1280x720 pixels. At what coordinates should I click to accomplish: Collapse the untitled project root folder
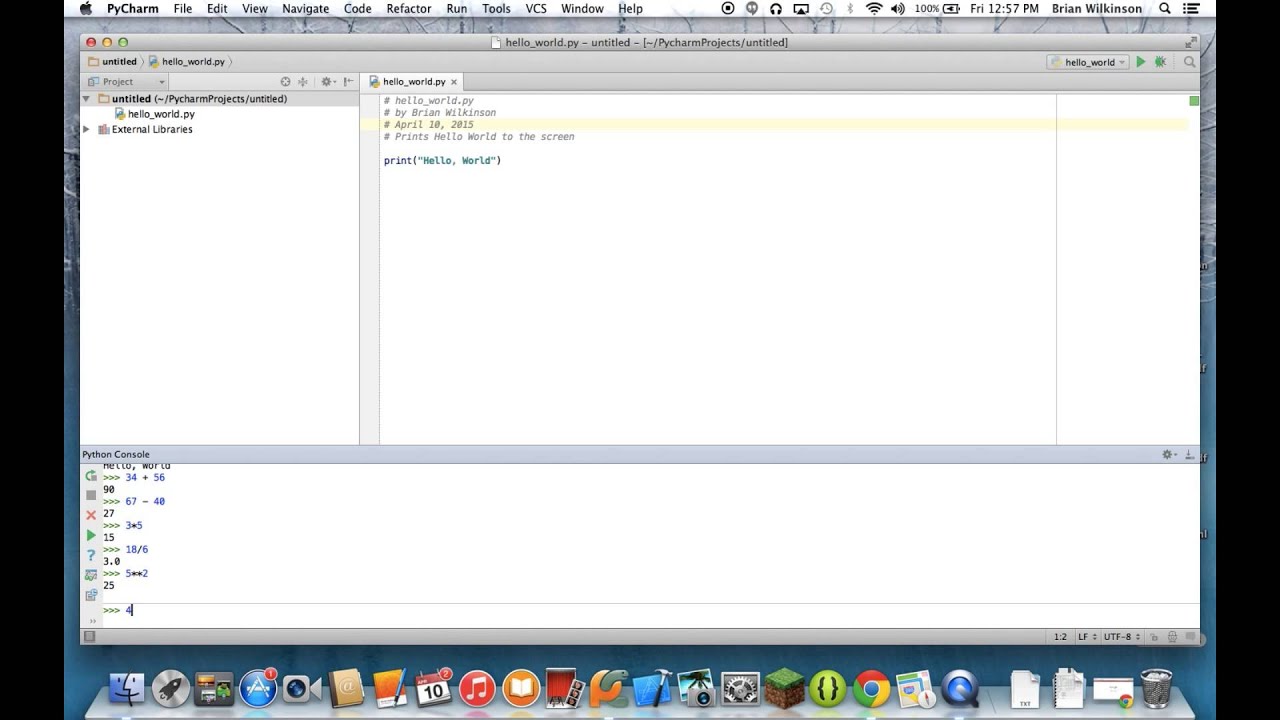click(x=87, y=99)
